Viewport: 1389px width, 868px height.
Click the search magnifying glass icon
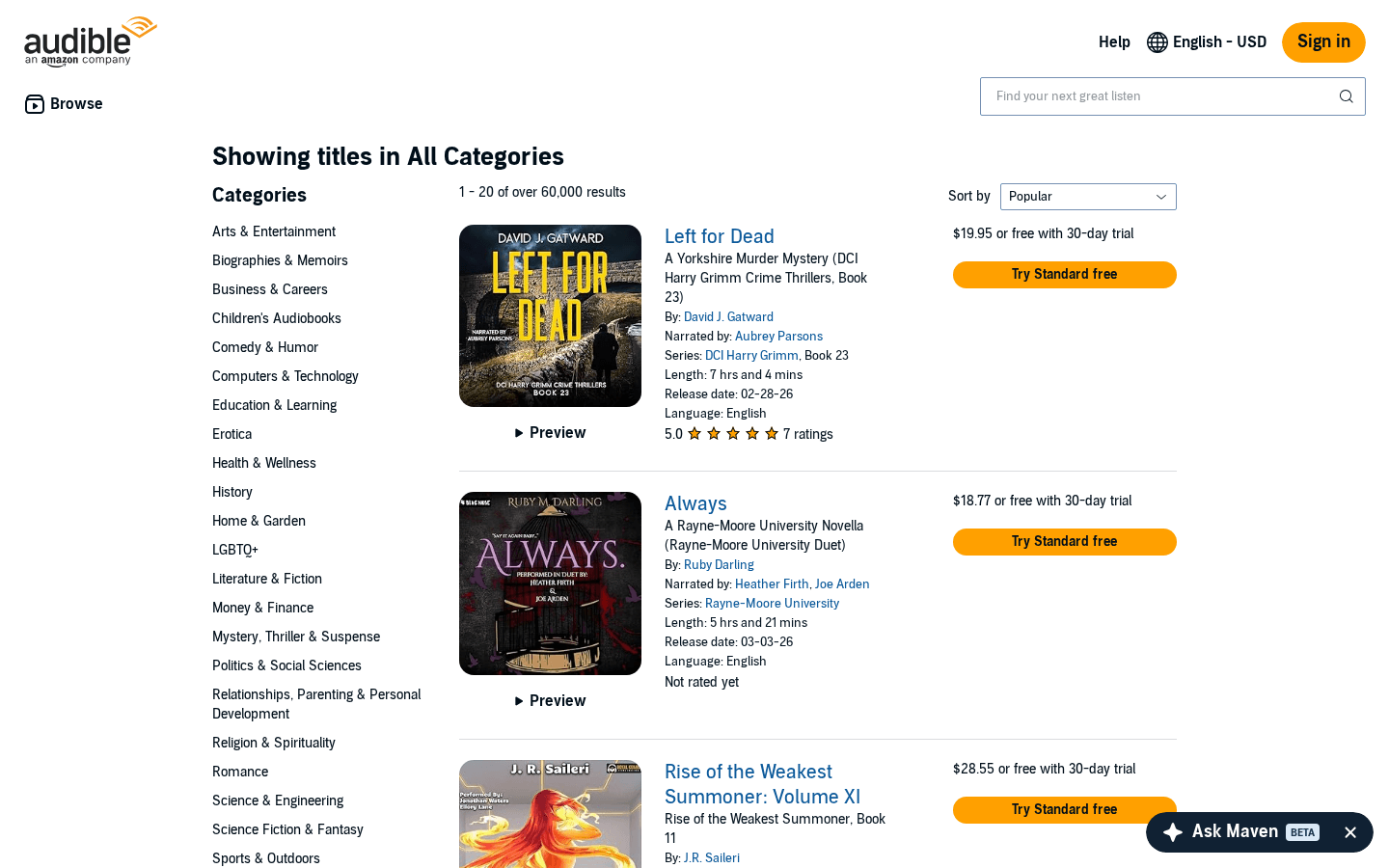point(1346,96)
